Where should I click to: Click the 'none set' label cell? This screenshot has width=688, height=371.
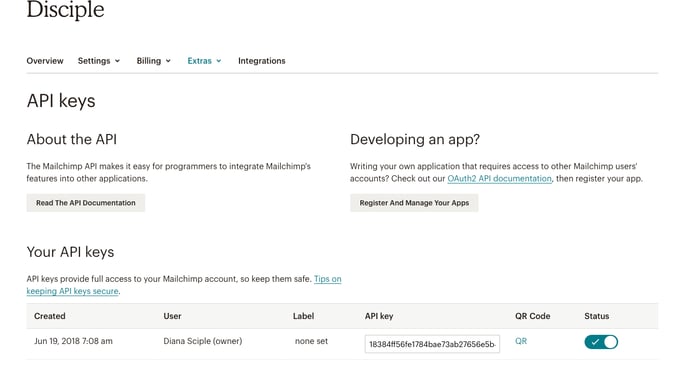pyautogui.click(x=311, y=341)
